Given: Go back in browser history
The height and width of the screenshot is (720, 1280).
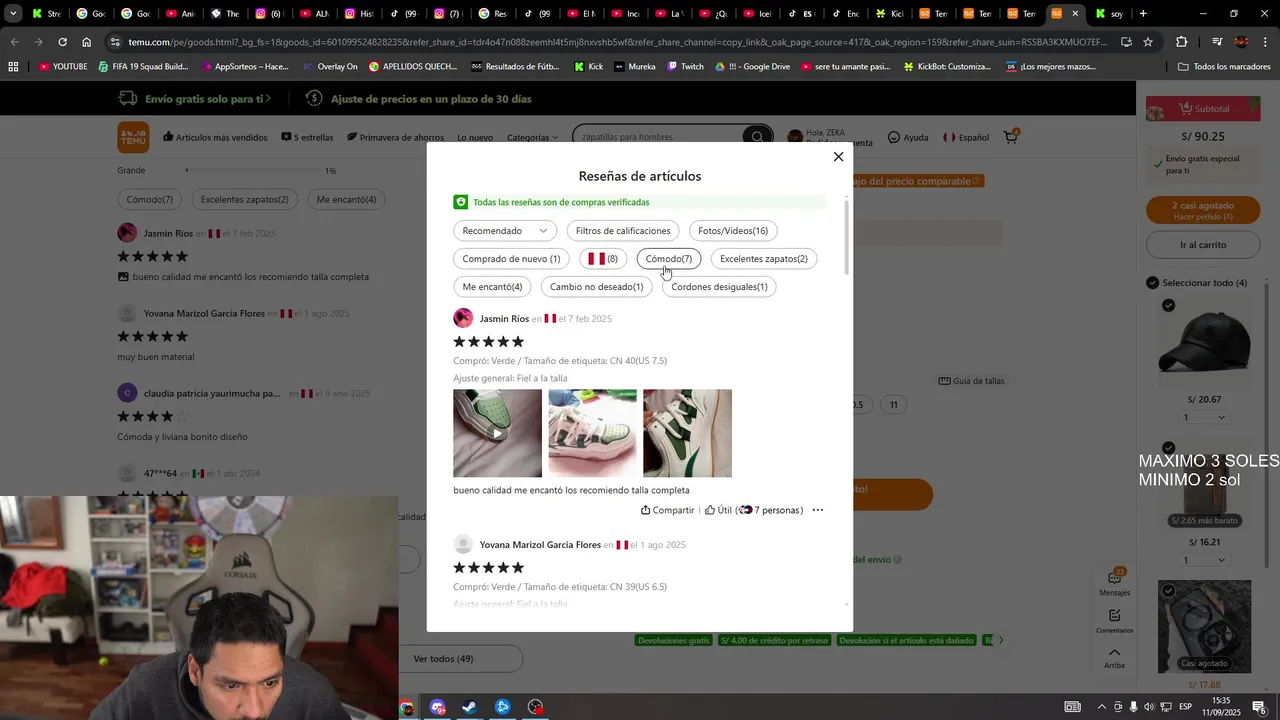Looking at the screenshot, I should [x=14, y=42].
